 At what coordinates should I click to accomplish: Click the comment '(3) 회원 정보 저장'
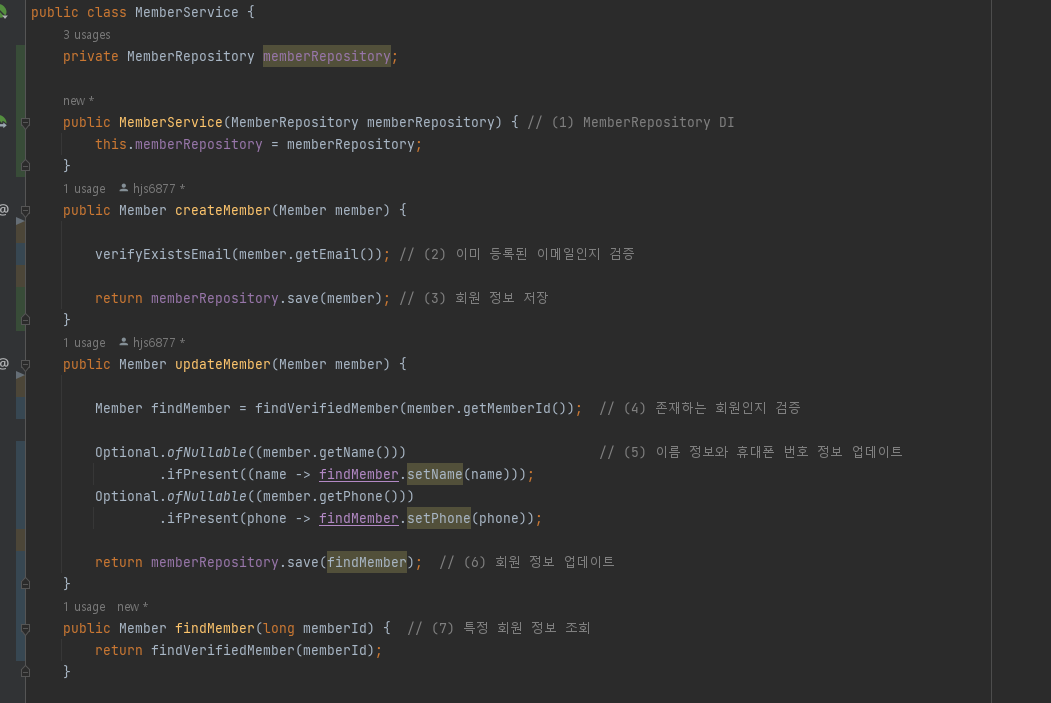474,298
